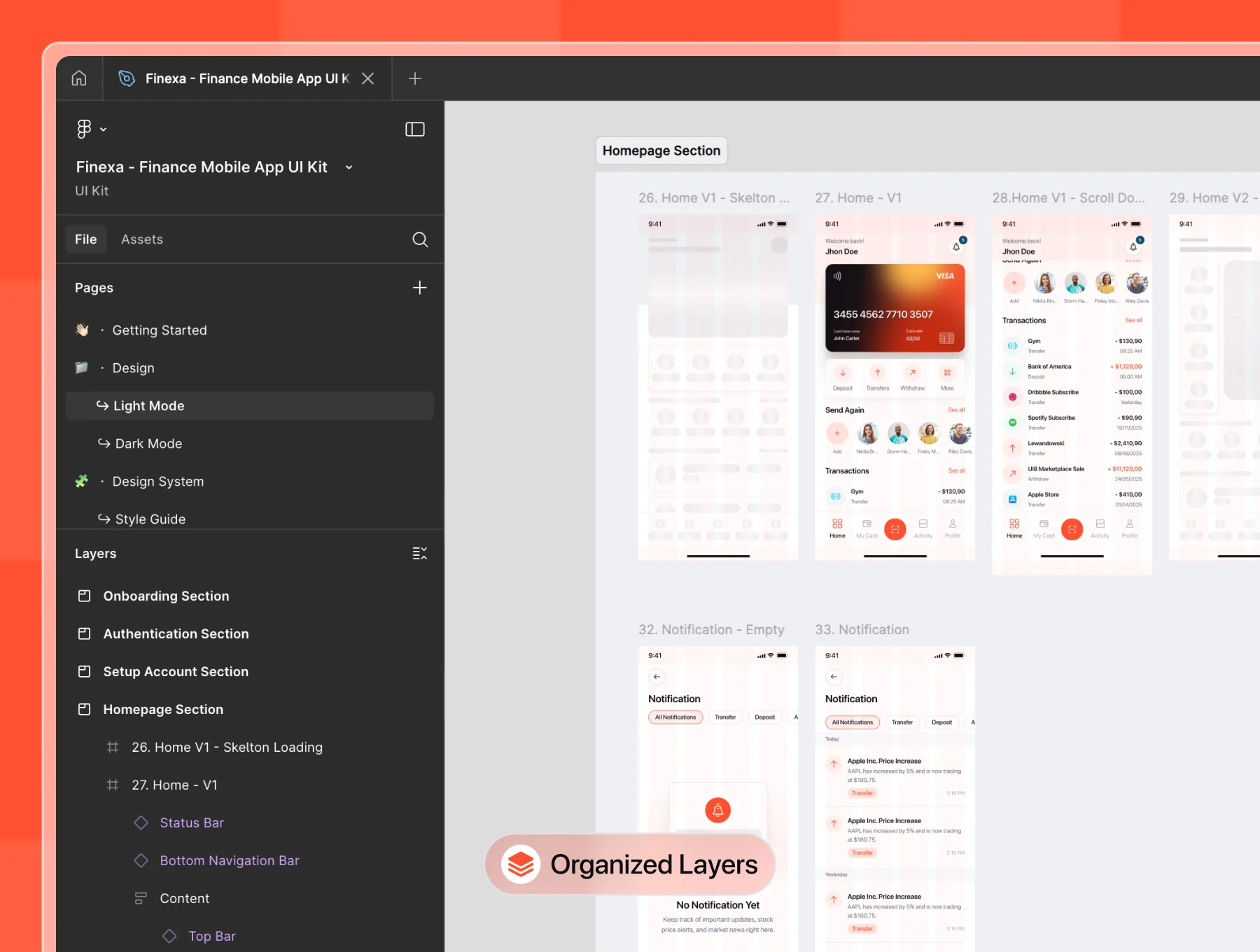Click the Deposit chip in frame 33

point(942,722)
